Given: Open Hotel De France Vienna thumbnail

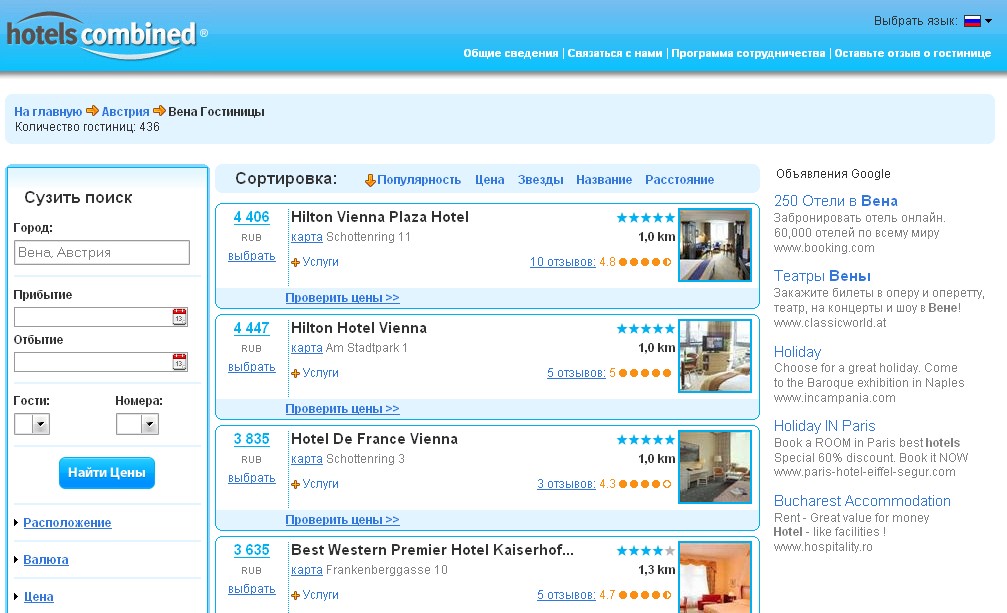Looking at the screenshot, I should pos(715,467).
